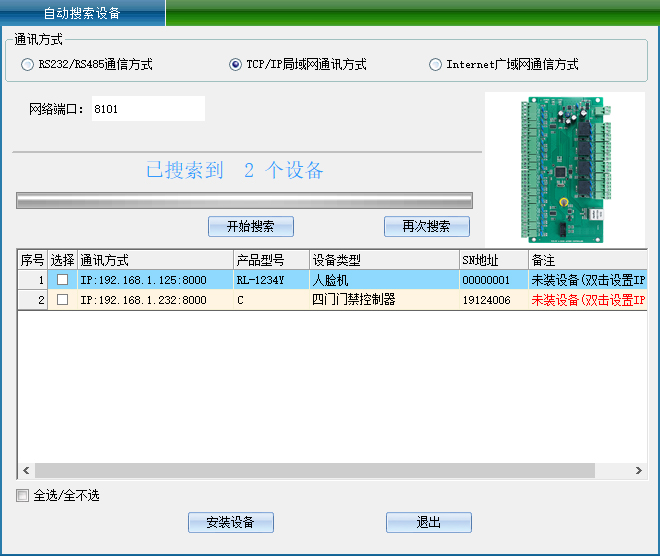Click device type 四门门禁控制器 cell
This screenshot has height=556, width=660.
[x=384, y=300]
